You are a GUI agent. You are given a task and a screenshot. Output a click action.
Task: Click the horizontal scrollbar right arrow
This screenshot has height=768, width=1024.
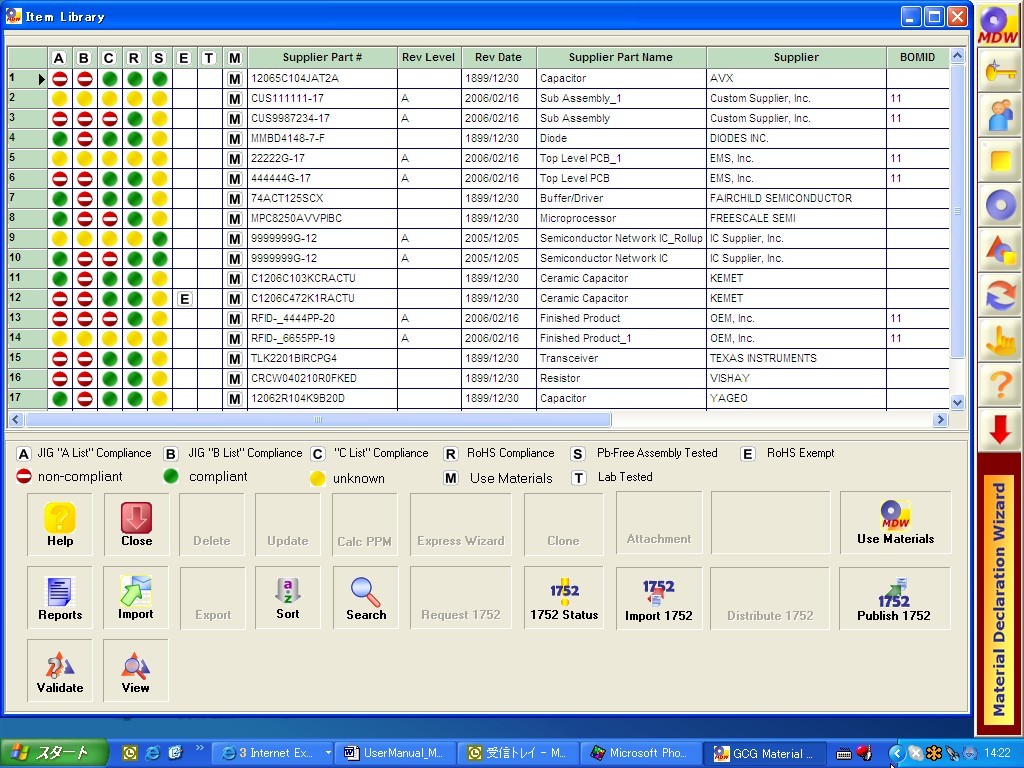click(x=940, y=420)
